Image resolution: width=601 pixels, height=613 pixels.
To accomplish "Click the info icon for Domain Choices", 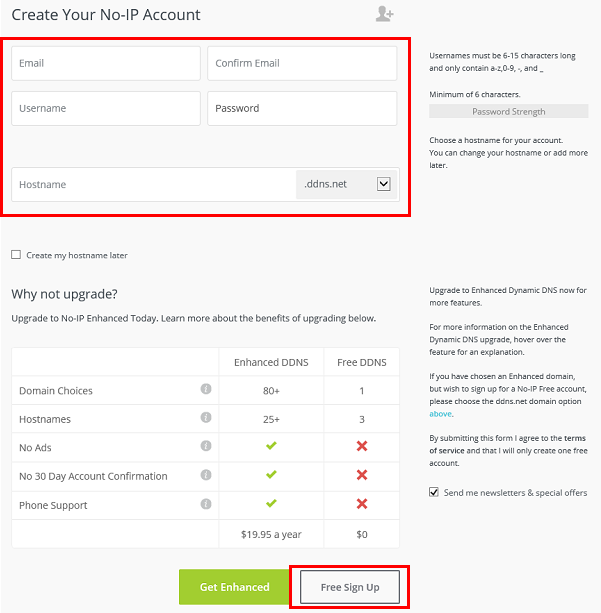I will point(206,389).
